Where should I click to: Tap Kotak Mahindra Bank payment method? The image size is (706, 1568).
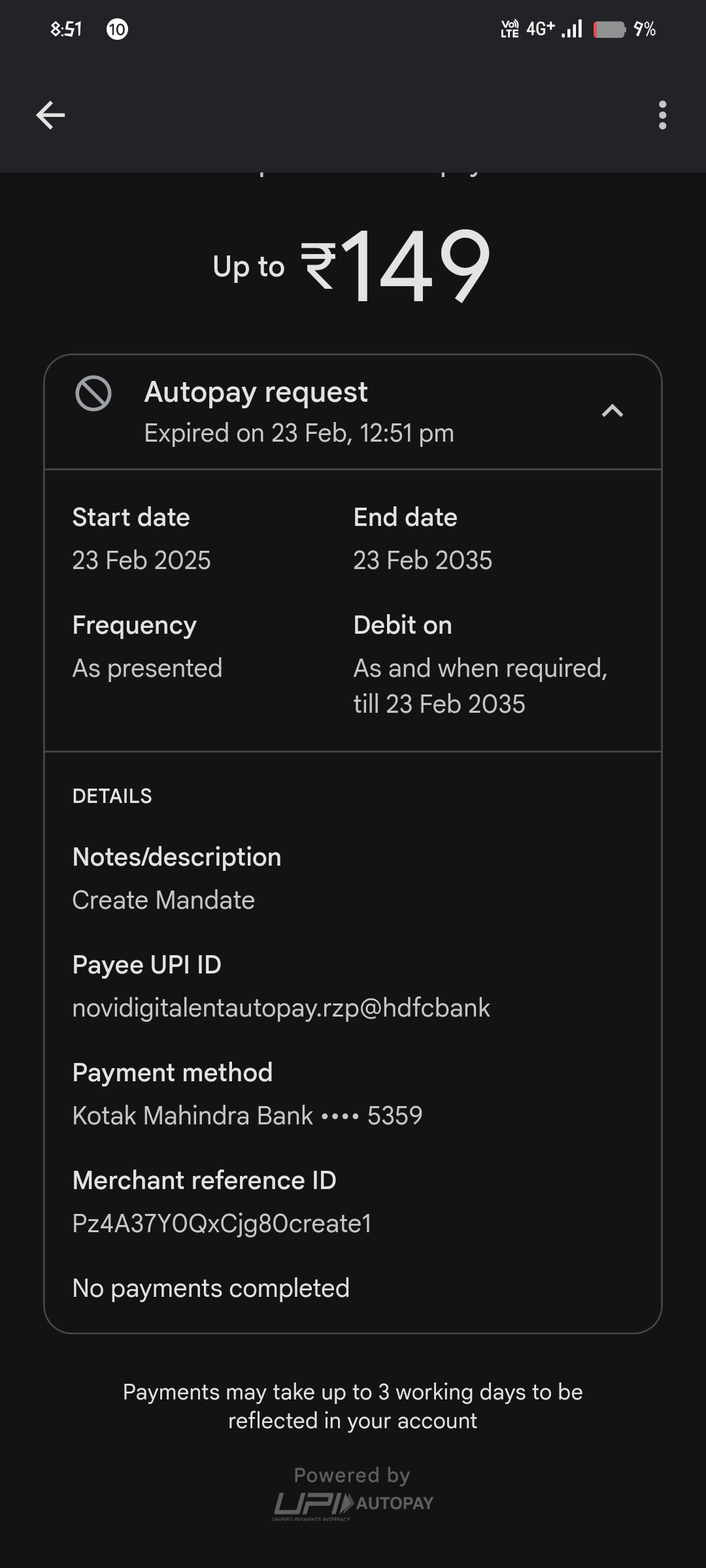click(x=247, y=1116)
